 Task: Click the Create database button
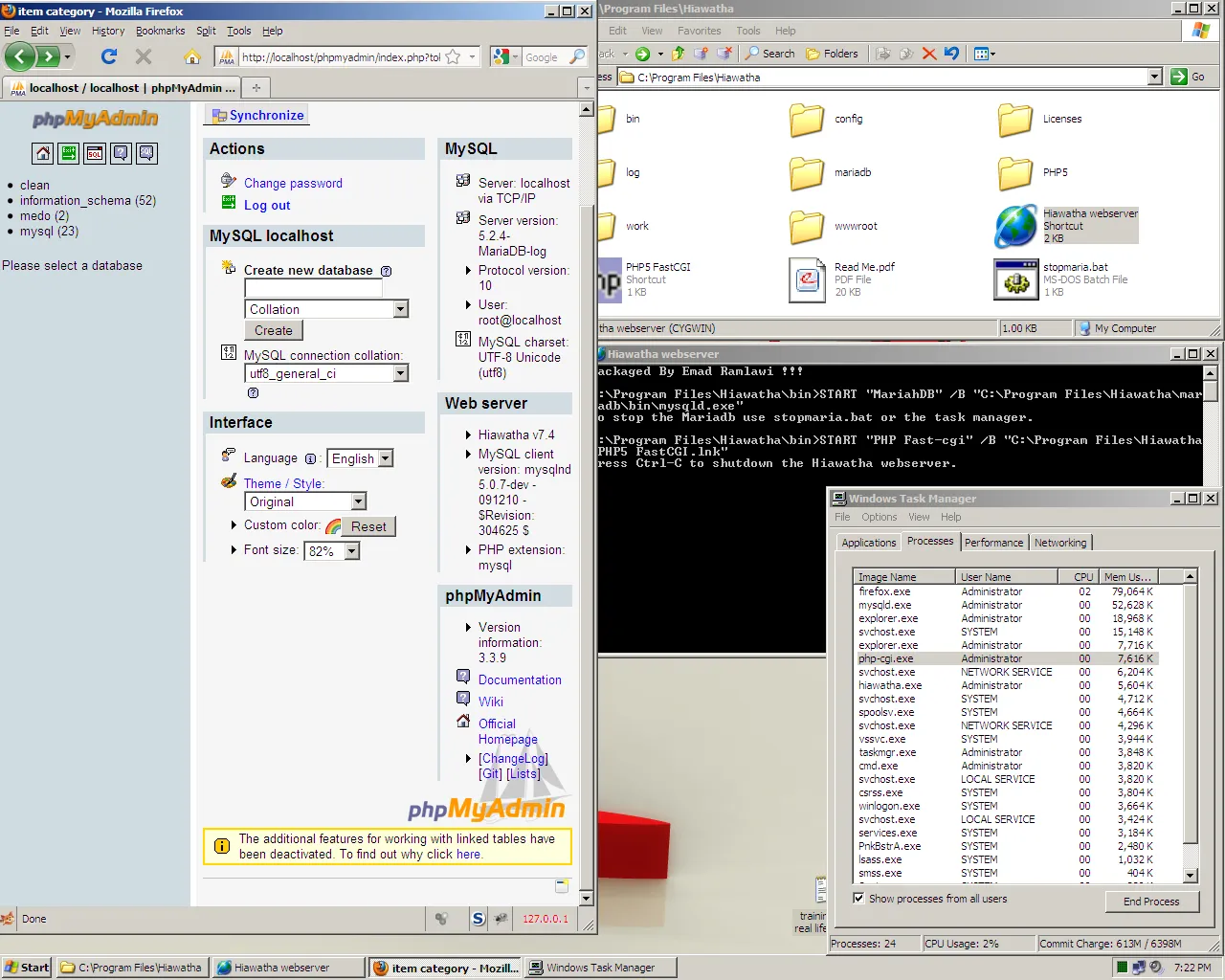click(x=273, y=329)
